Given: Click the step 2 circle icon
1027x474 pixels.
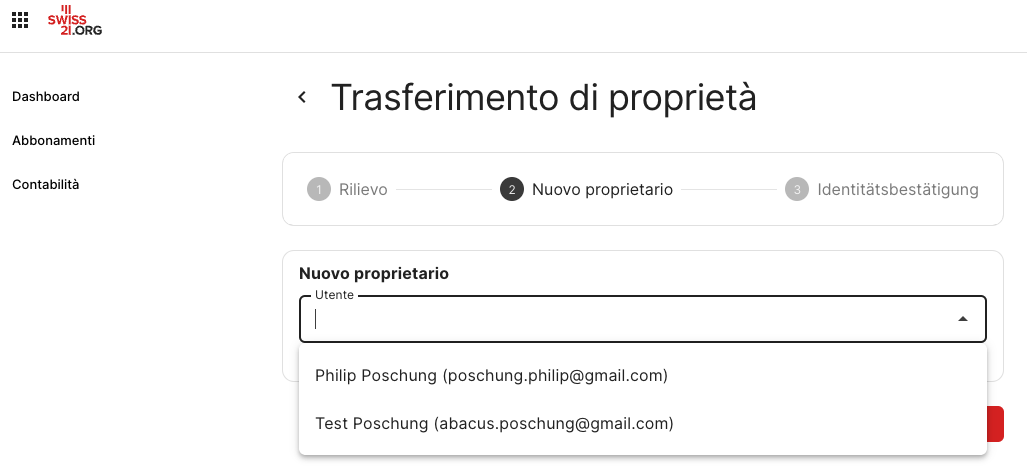Looking at the screenshot, I should pos(512,189).
